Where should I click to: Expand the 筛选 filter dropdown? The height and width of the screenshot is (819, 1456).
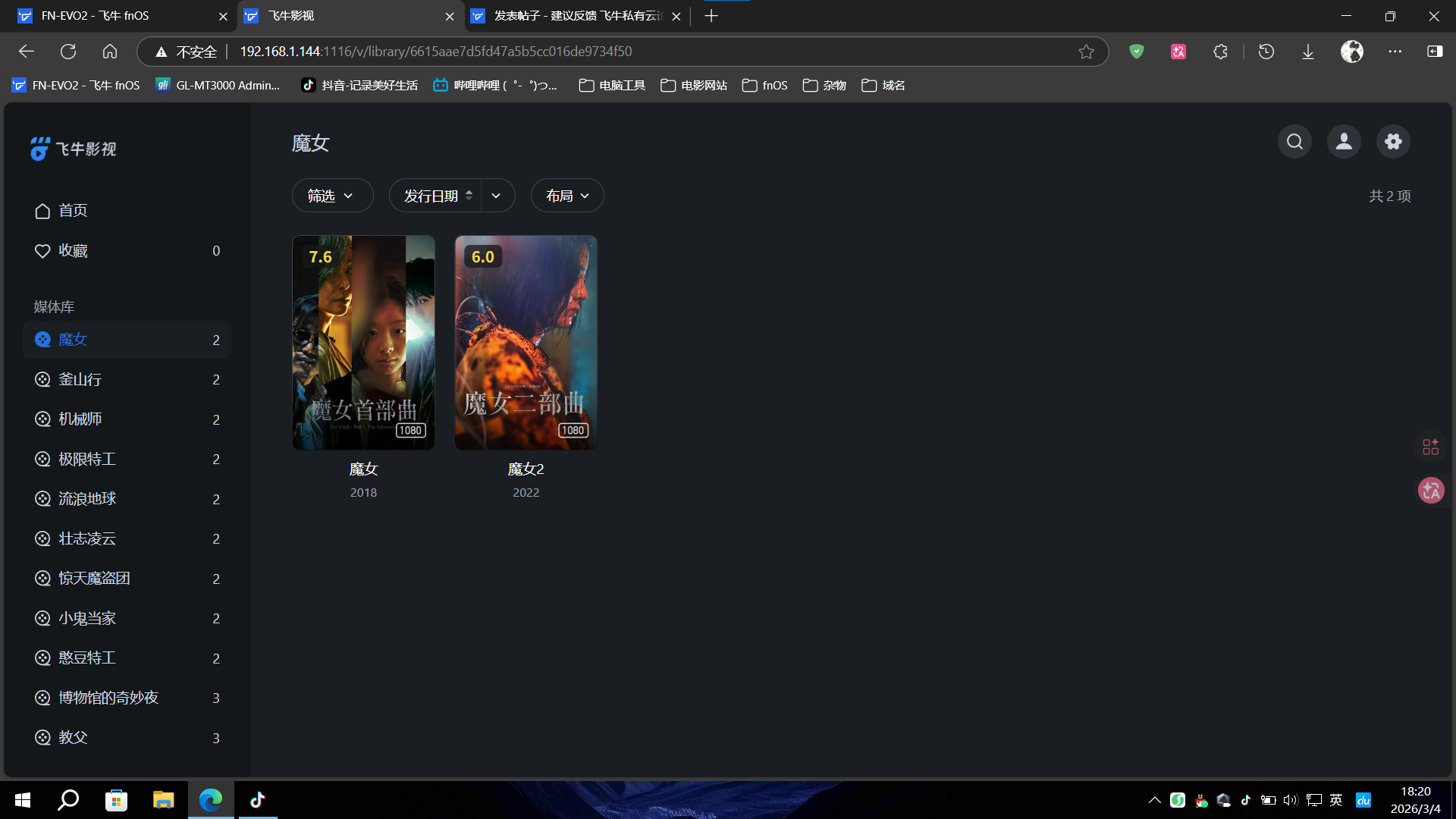click(x=332, y=196)
